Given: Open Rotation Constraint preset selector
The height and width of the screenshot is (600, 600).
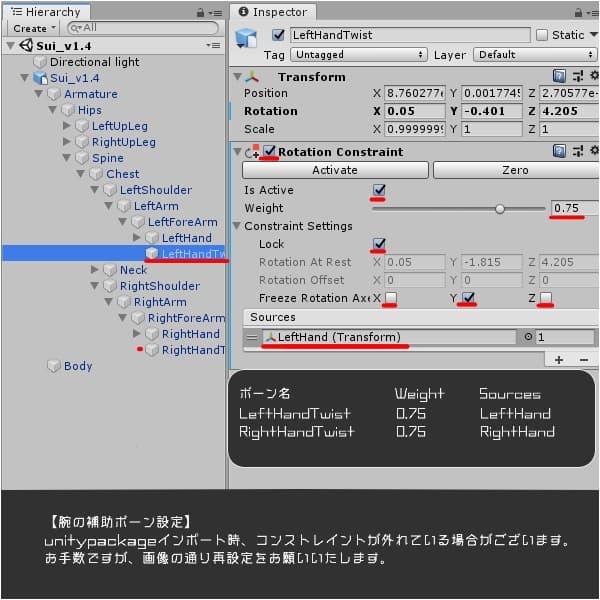Looking at the screenshot, I should tap(578, 151).
